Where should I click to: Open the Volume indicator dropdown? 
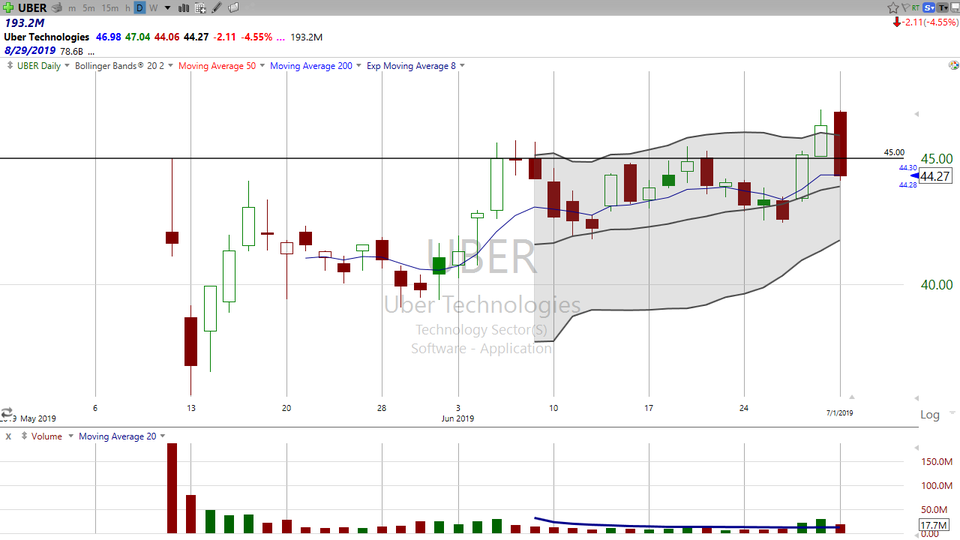(x=70, y=436)
